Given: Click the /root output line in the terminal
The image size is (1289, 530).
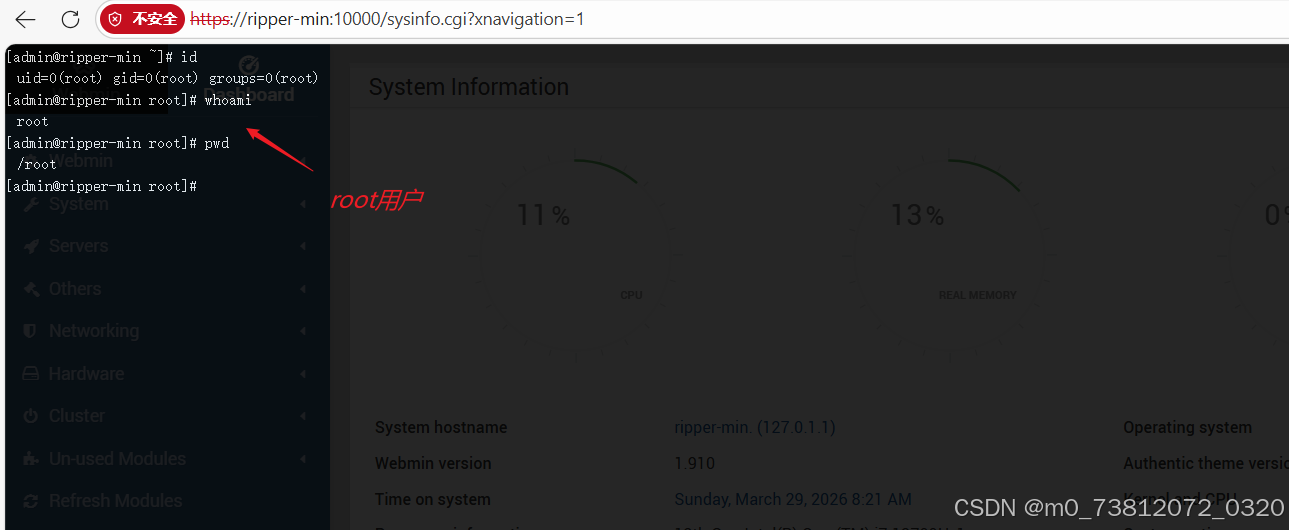Looking at the screenshot, I should pos(37,164).
